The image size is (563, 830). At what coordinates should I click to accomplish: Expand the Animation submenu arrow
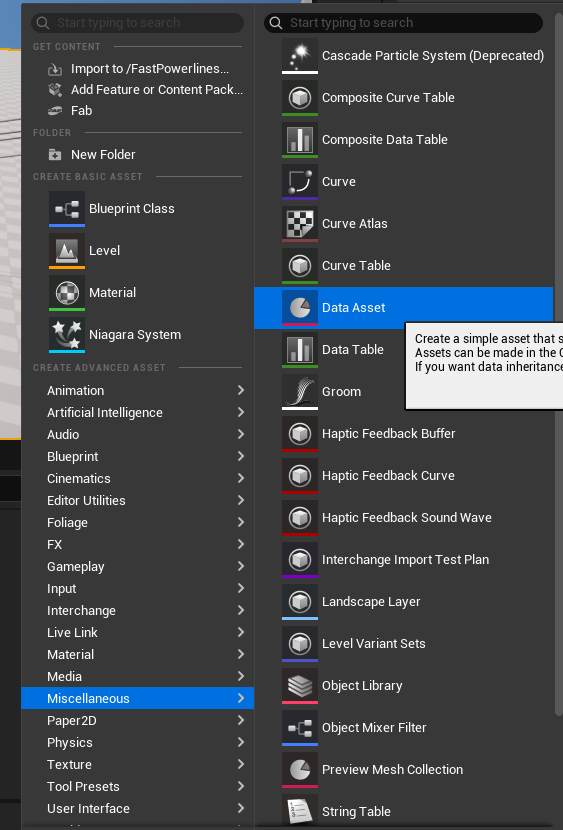tap(241, 390)
